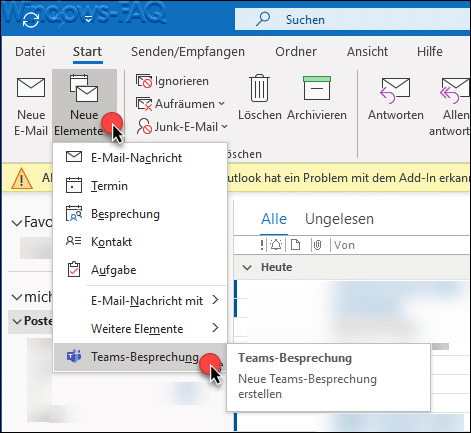The height and width of the screenshot is (433, 471).
Task: Open the Hilfe ribbon tab
Action: [430, 52]
